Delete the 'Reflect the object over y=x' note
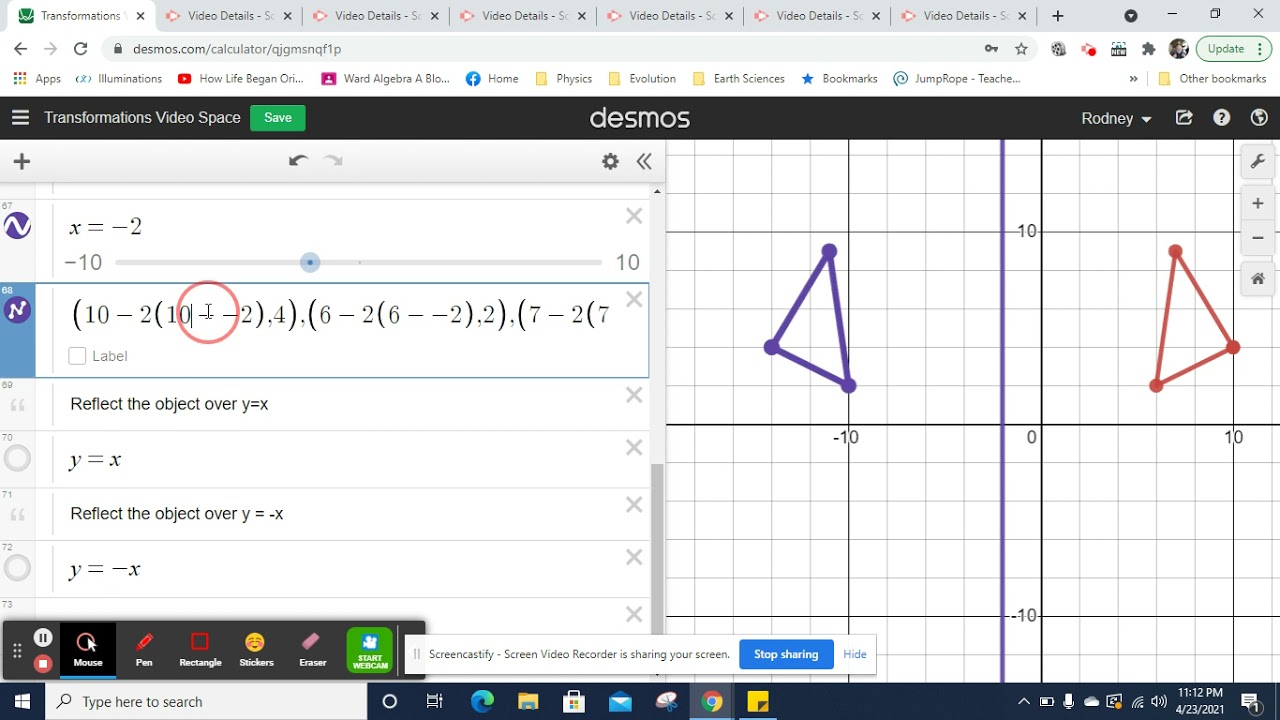This screenshot has width=1280, height=720. (x=634, y=395)
